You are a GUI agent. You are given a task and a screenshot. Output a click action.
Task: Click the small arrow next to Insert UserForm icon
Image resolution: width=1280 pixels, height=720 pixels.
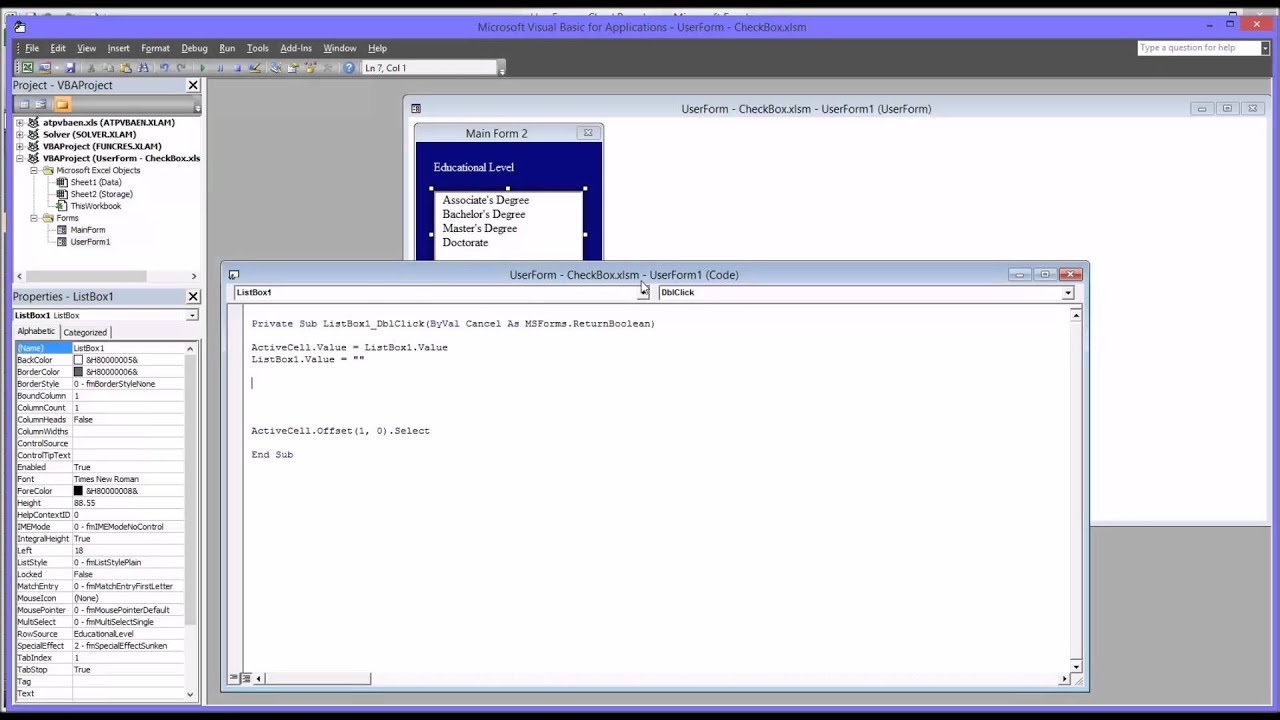pos(56,68)
